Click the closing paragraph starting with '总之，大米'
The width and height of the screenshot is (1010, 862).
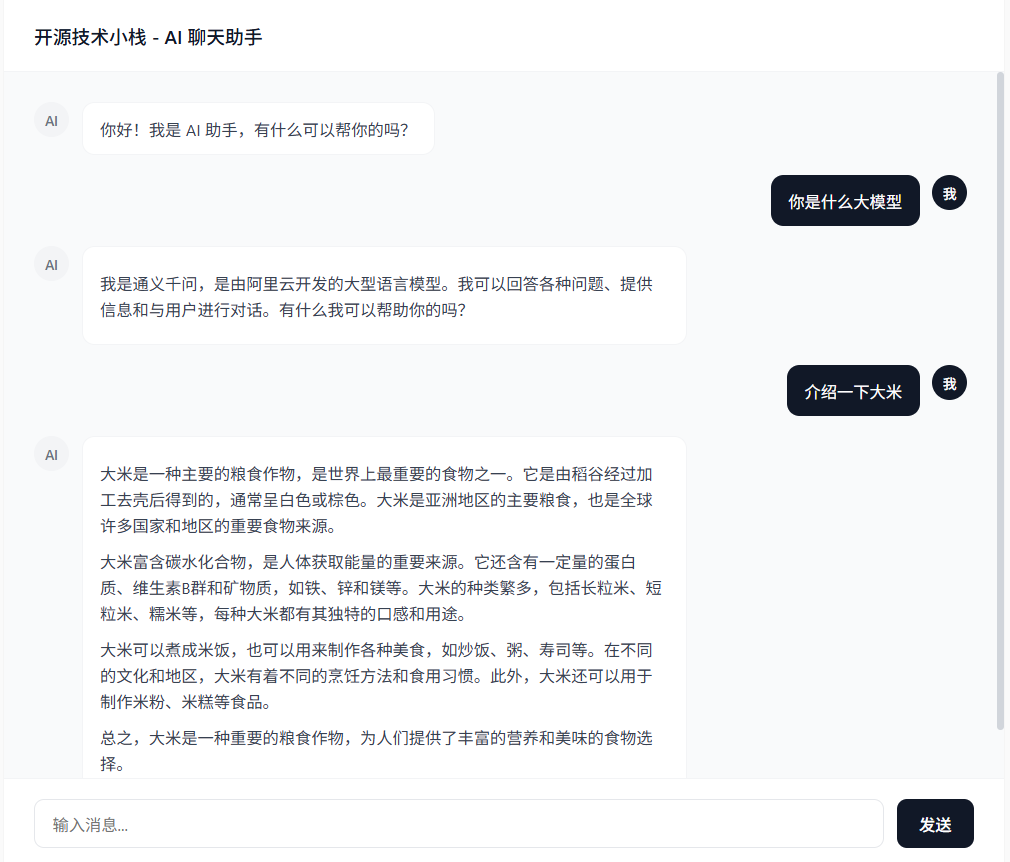pyautogui.click(x=380, y=750)
